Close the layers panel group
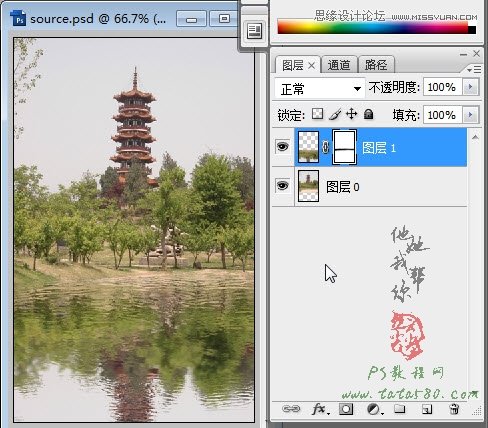This screenshot has height=428, width=488. tap(476, 54)
